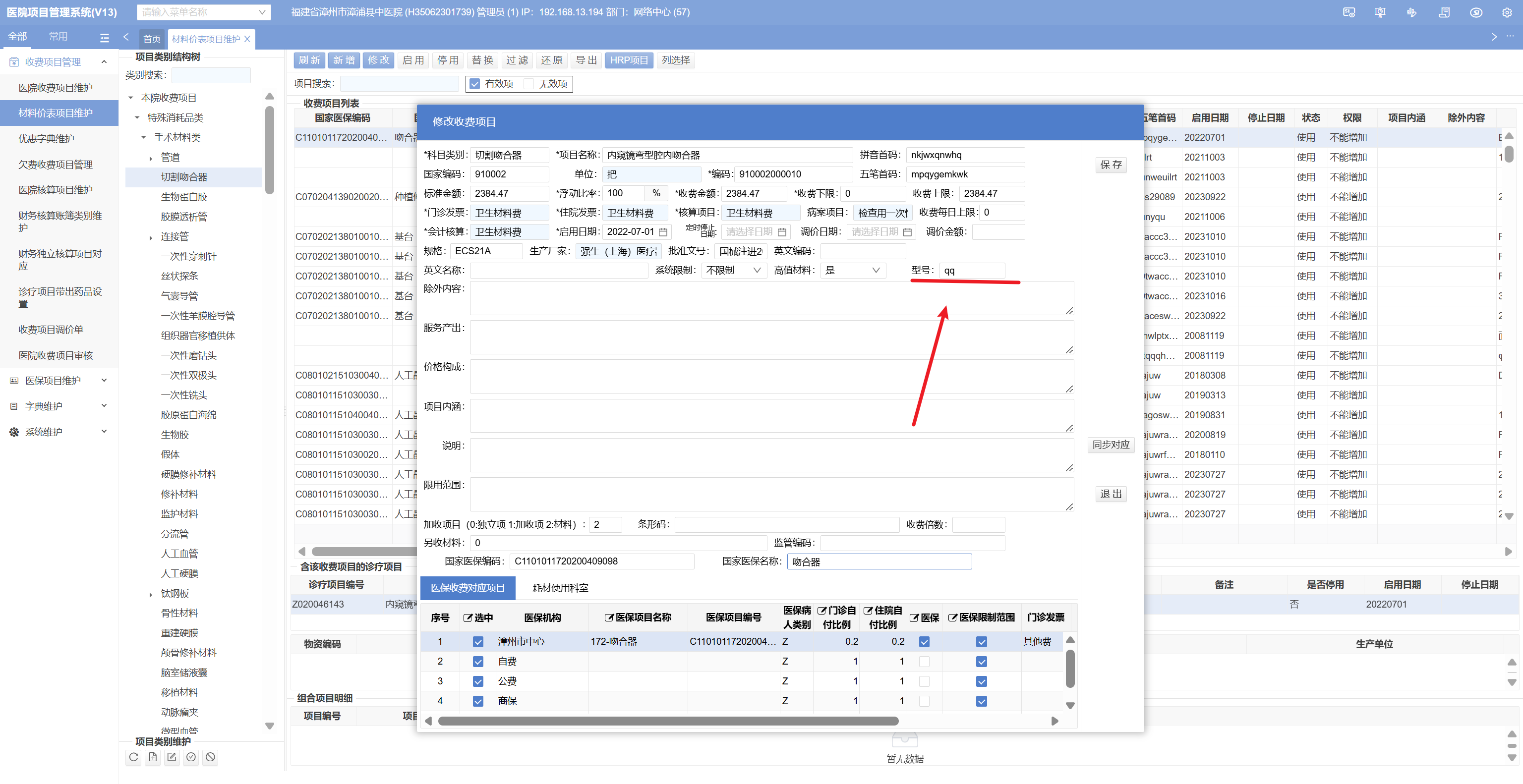This screenshot has height=784, width=1523.
Task: Open the 高值材料 dropdown
Action: click(x=853, y=271)
